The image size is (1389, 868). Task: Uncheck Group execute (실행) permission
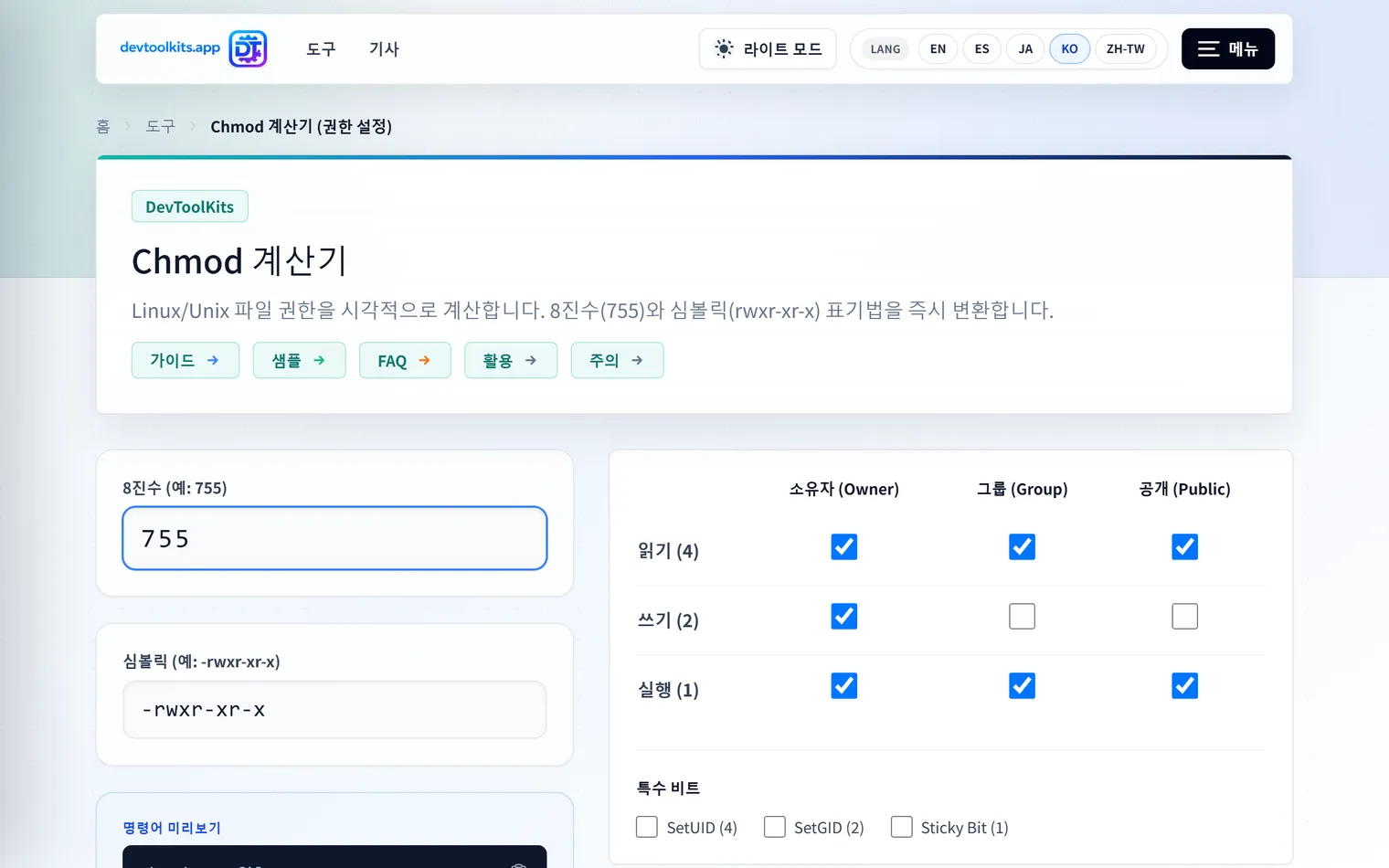[1022, 685]
